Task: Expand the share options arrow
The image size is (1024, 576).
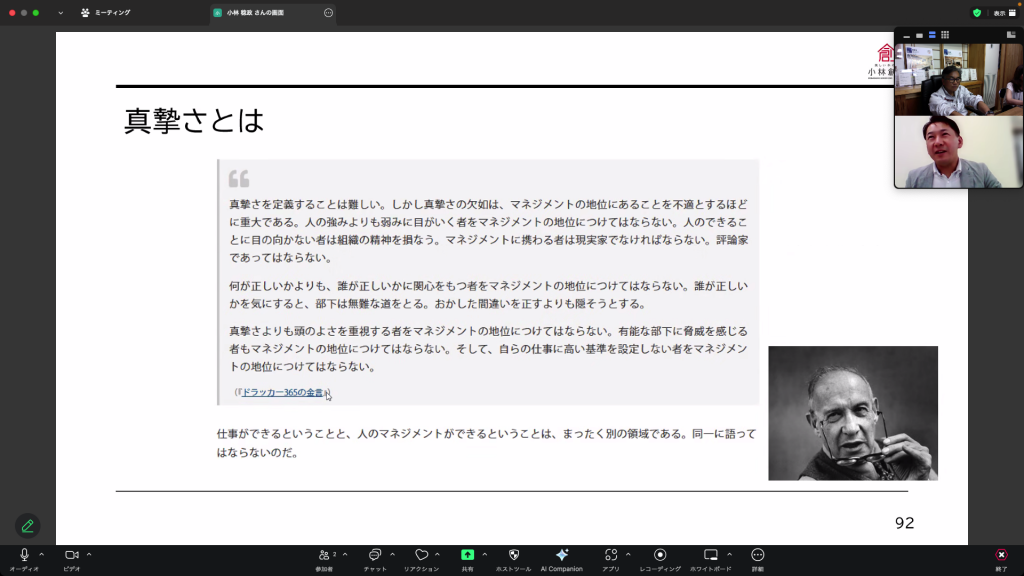Action: point(485,554)
